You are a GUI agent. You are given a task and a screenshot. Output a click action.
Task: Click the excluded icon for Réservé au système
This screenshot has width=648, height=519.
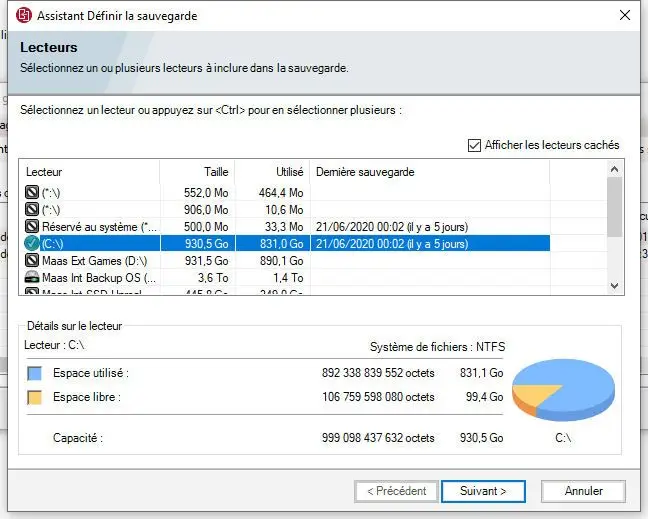(x=32, y=226)
